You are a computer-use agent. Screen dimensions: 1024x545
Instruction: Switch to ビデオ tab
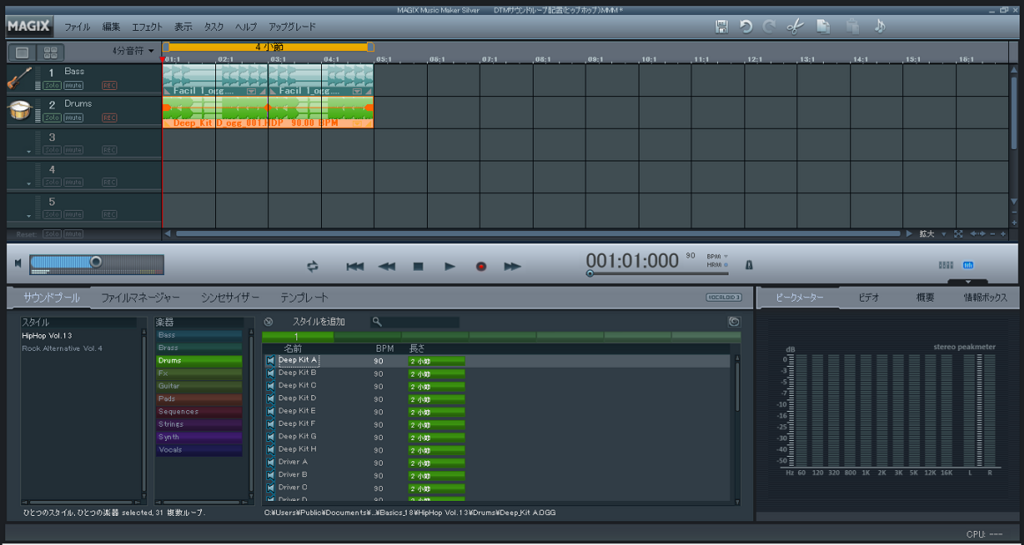pyautogui.click(x=869, y=298)
